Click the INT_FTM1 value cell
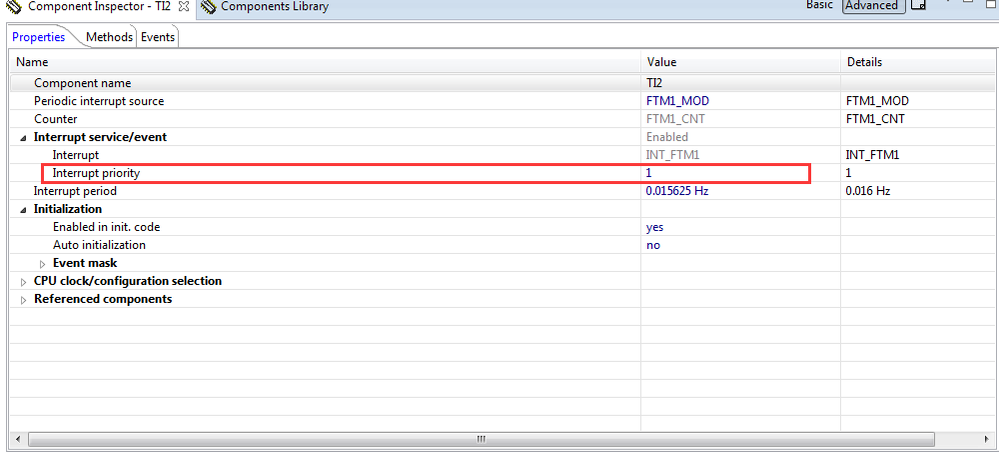 pos(740,155)
